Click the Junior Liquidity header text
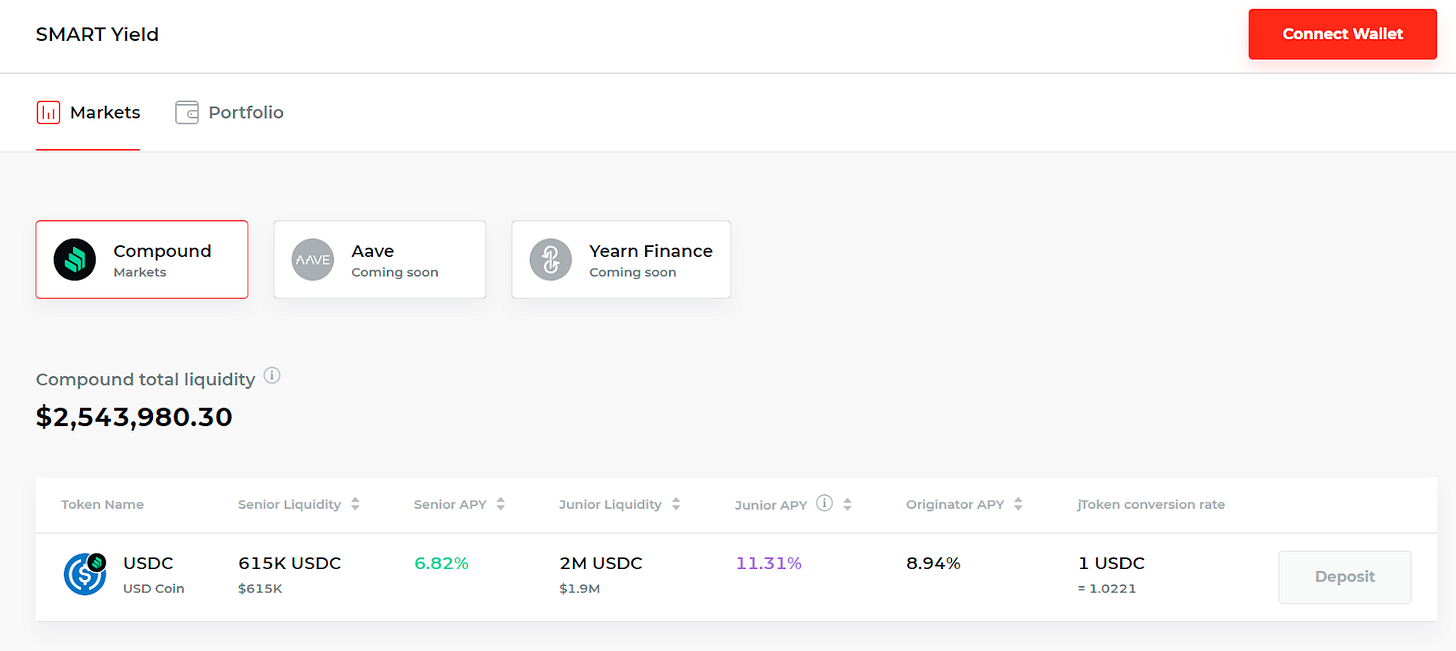Viewport: 1456px width, 651px height. [x=610, y=504]
